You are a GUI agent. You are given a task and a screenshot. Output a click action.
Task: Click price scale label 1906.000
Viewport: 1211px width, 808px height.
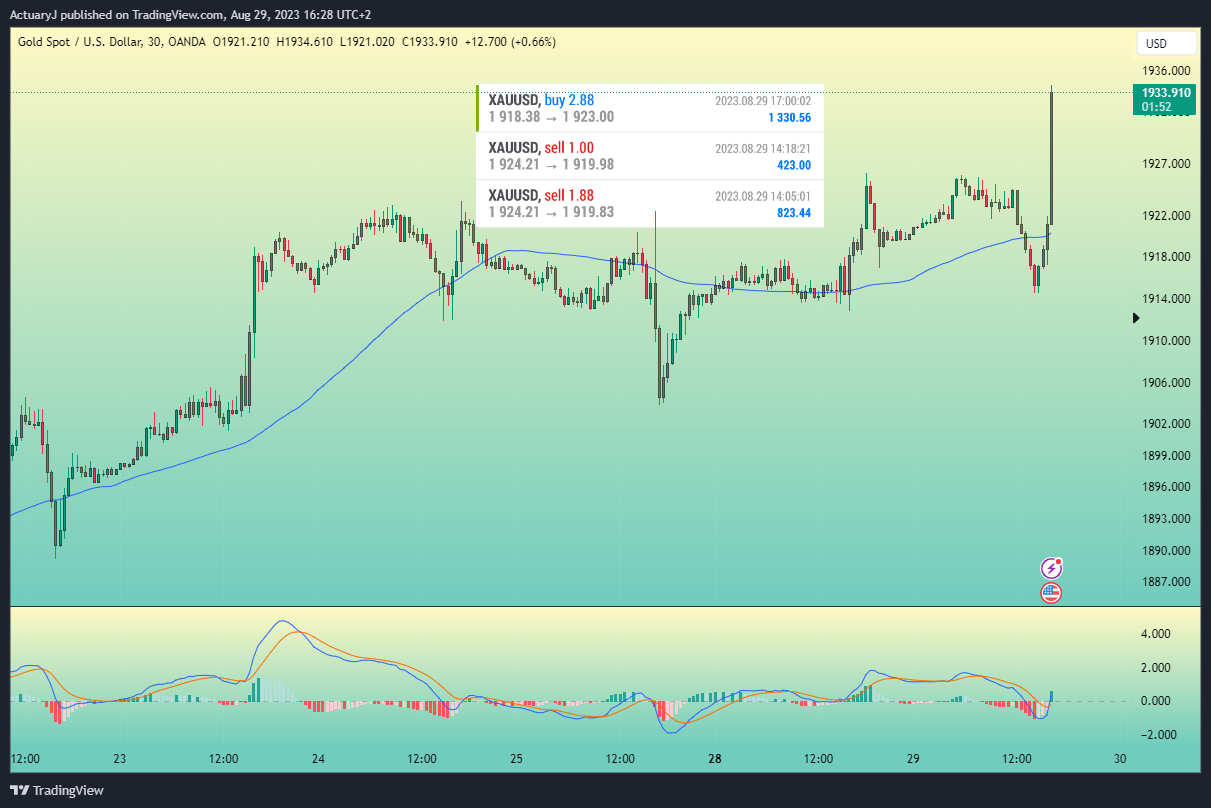(x=1166, y=383)
